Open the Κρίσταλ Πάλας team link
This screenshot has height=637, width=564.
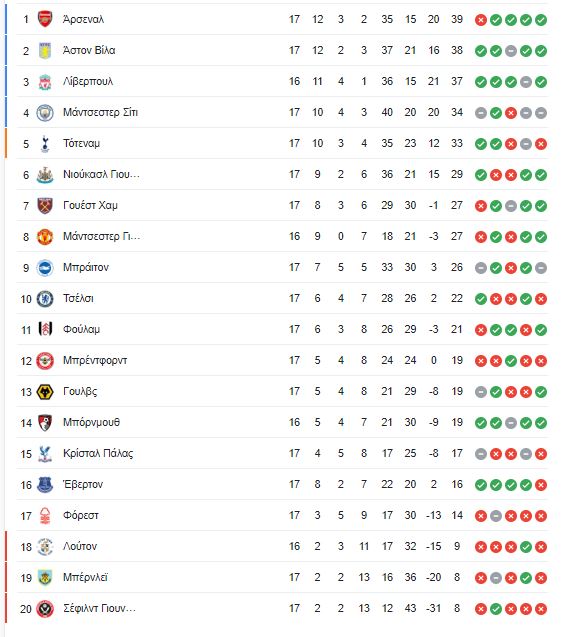98,453
